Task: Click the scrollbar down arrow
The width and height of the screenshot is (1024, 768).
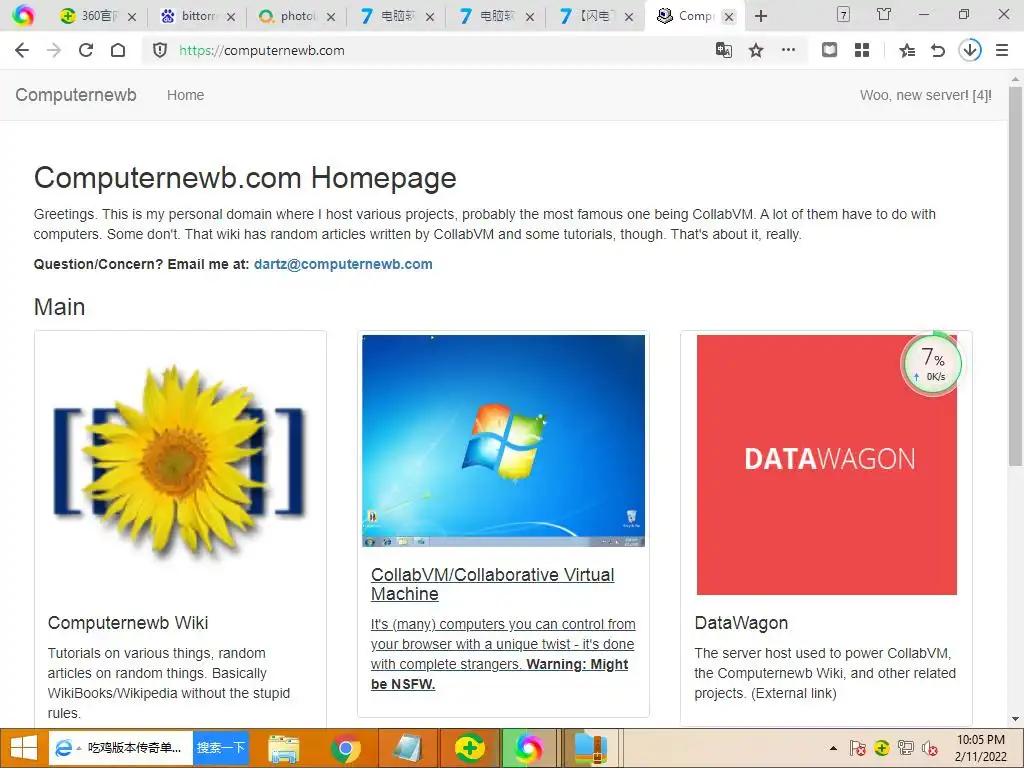Action: [x=1015, y=719]
